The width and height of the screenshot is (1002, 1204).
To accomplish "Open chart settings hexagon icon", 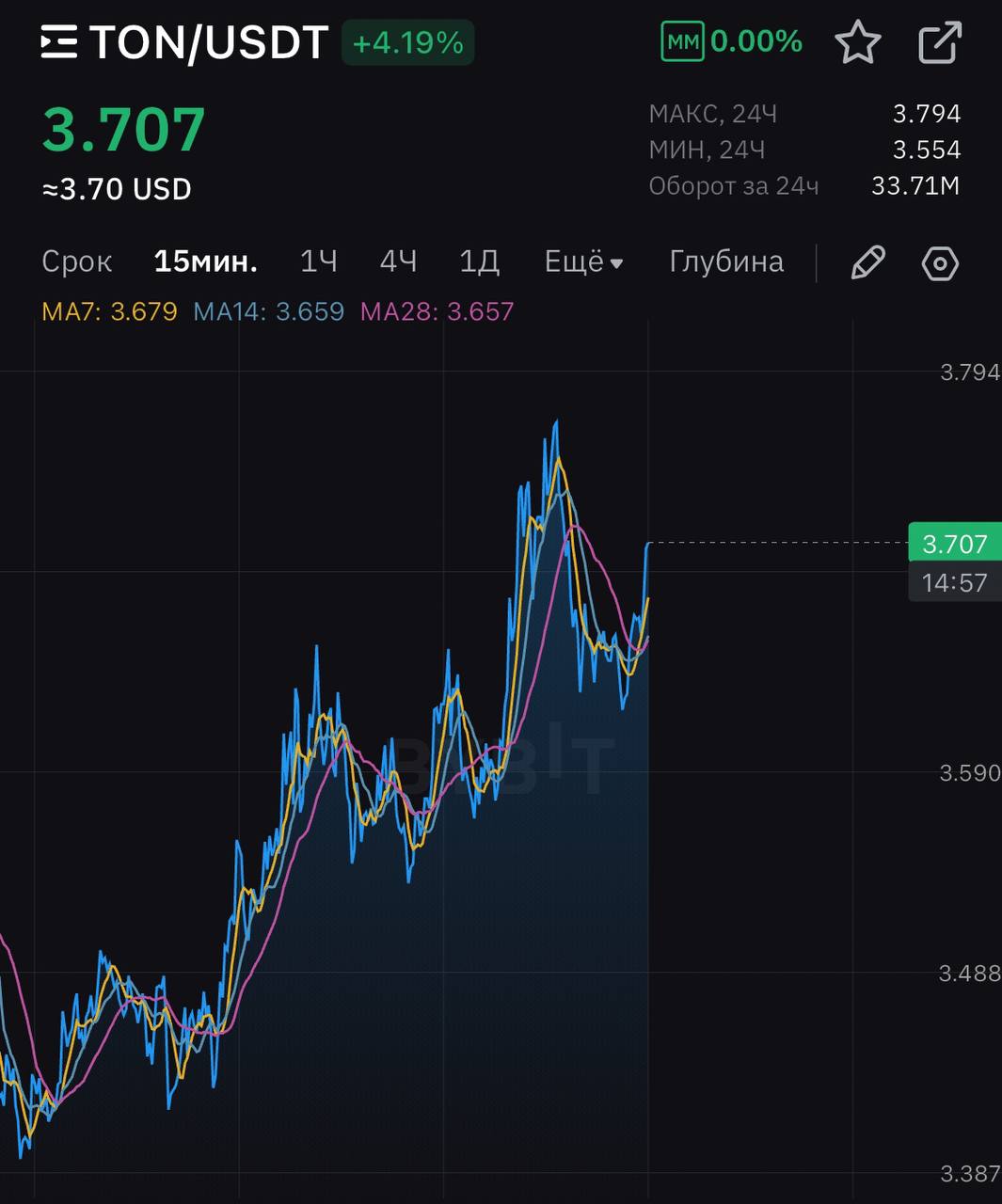I will tap(940, 263).
